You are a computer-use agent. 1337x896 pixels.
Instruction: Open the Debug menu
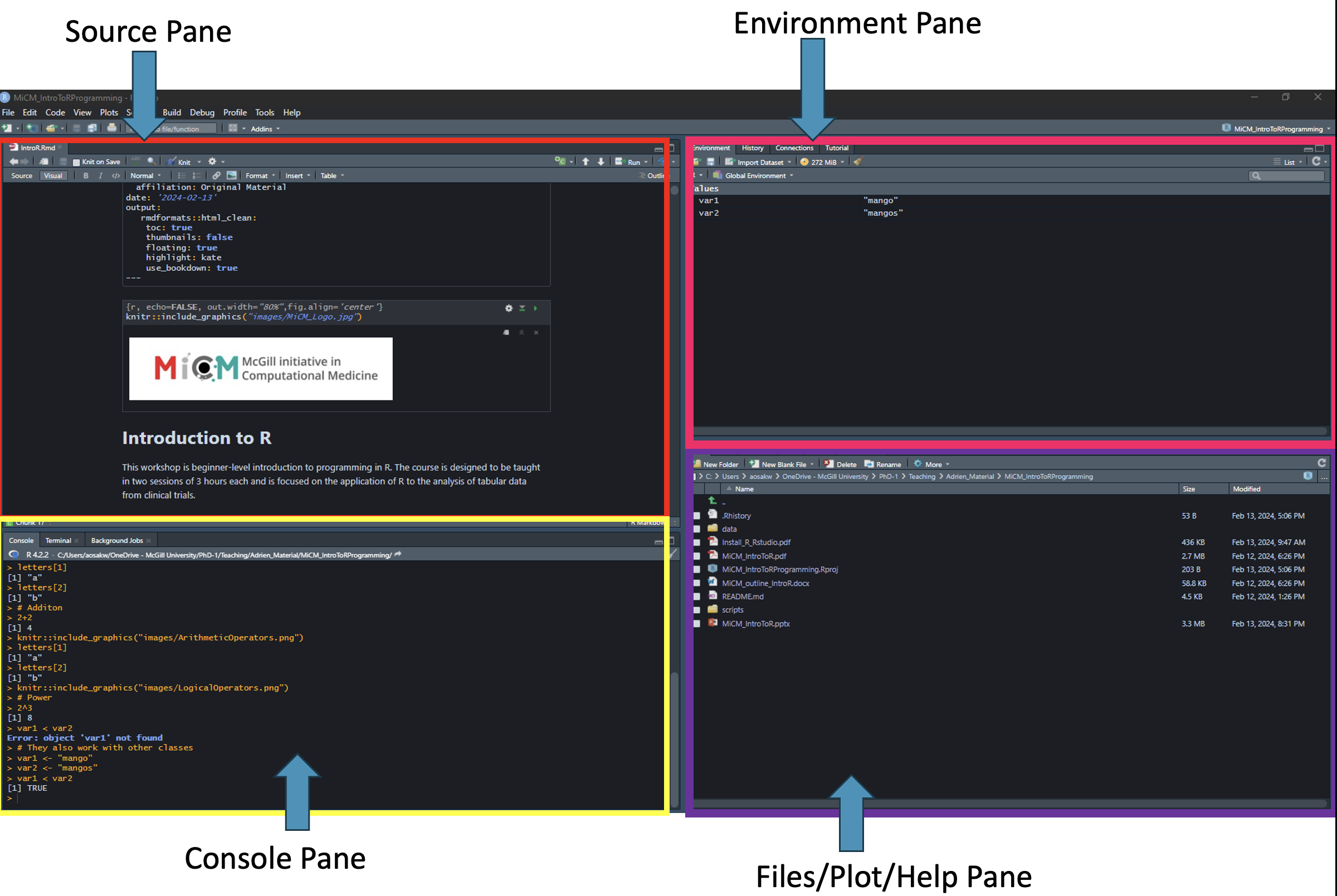(x=202, y=112)
